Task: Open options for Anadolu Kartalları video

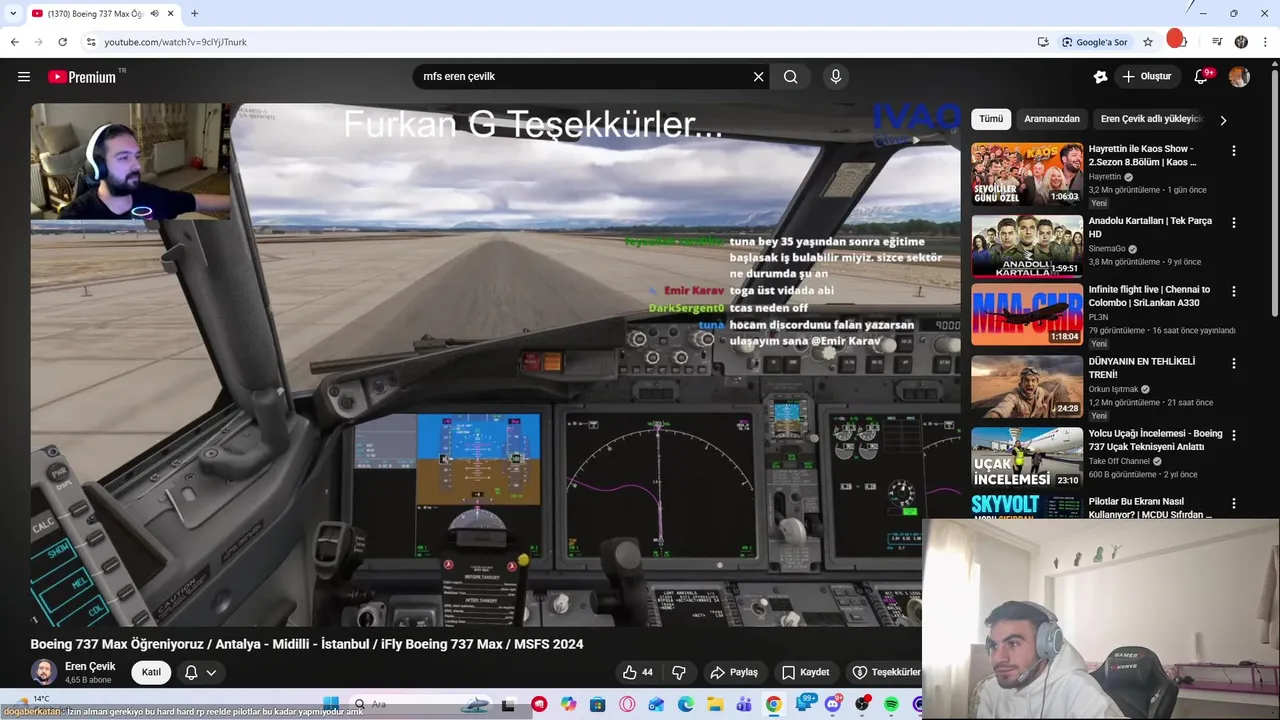Action: point(1234,223)
